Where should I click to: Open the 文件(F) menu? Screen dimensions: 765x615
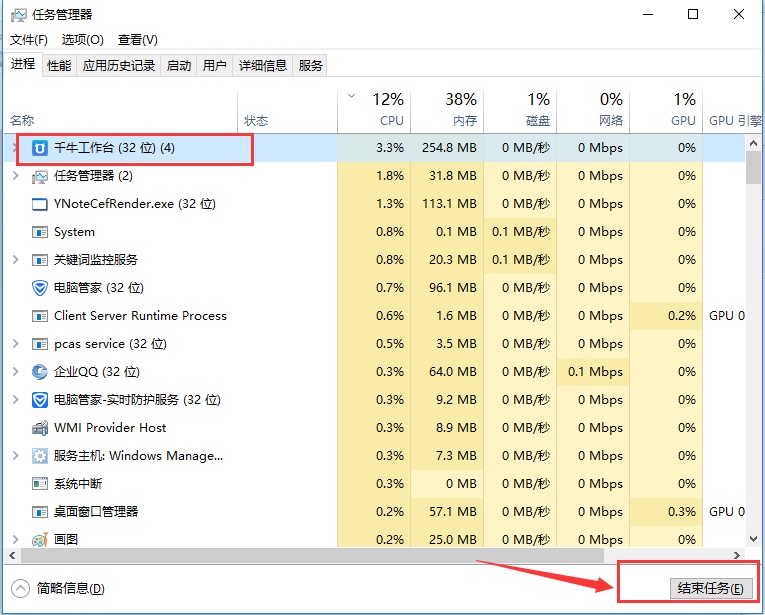tap(29, 40)
